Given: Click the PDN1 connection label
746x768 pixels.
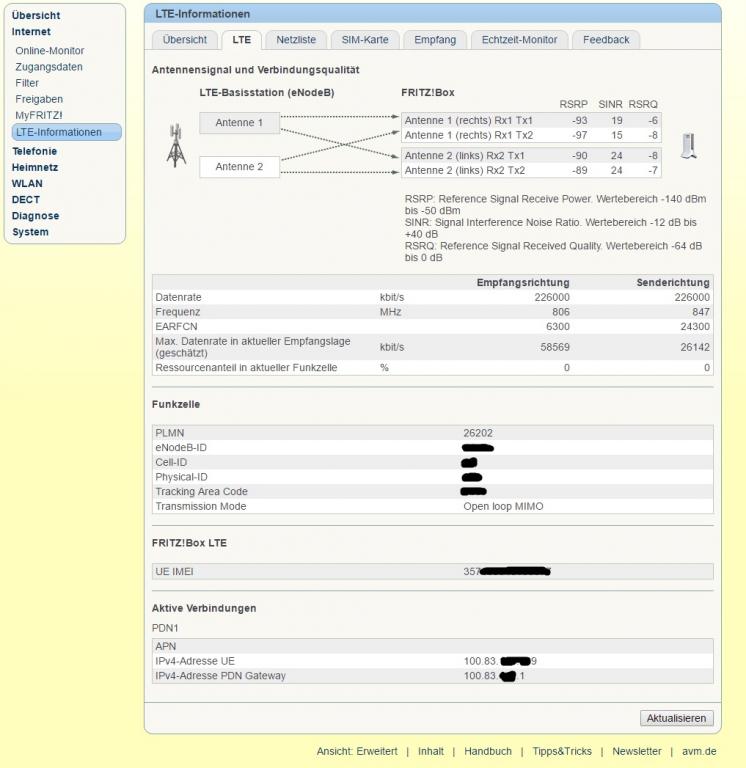Looking at the screenshot, I should 165,628.
